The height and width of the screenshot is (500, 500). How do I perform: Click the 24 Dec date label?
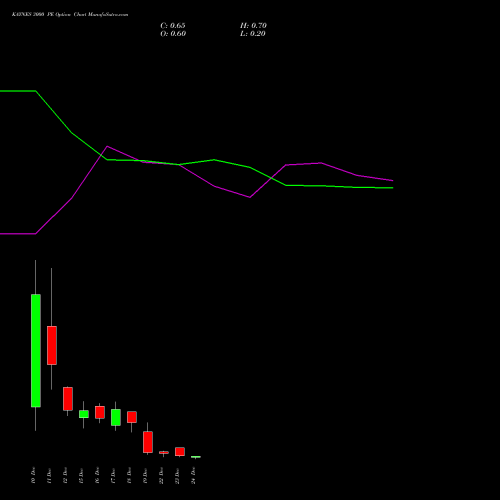point(193,475)
